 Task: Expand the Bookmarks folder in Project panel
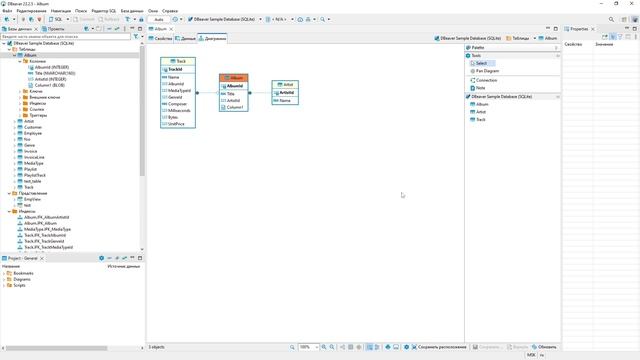pos(4,273)
